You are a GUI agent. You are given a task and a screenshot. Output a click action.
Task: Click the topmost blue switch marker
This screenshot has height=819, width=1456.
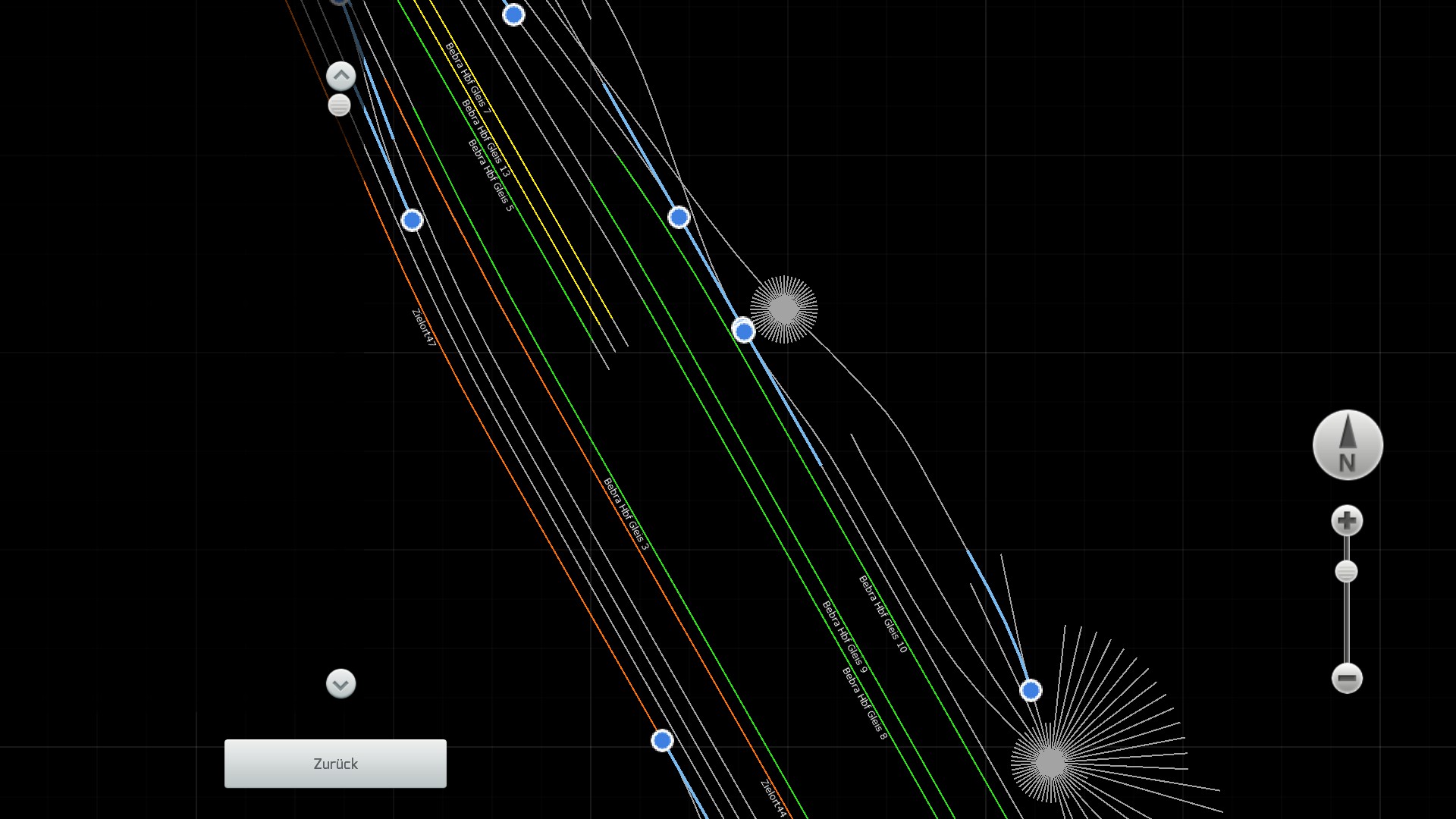pos(513,14)
